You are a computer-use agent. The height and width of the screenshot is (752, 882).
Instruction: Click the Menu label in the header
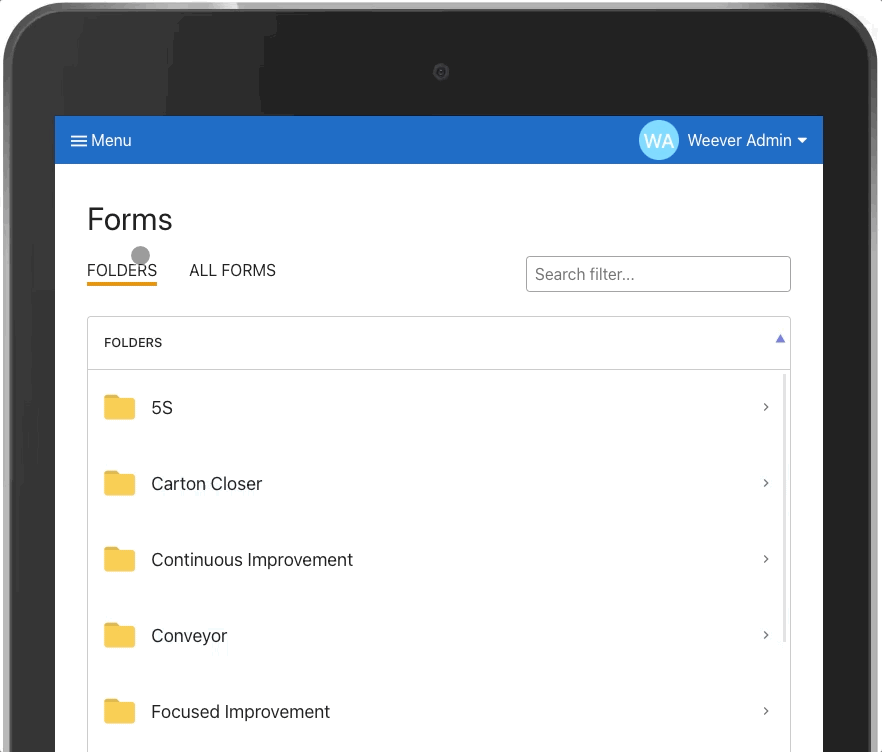(110, 140)
